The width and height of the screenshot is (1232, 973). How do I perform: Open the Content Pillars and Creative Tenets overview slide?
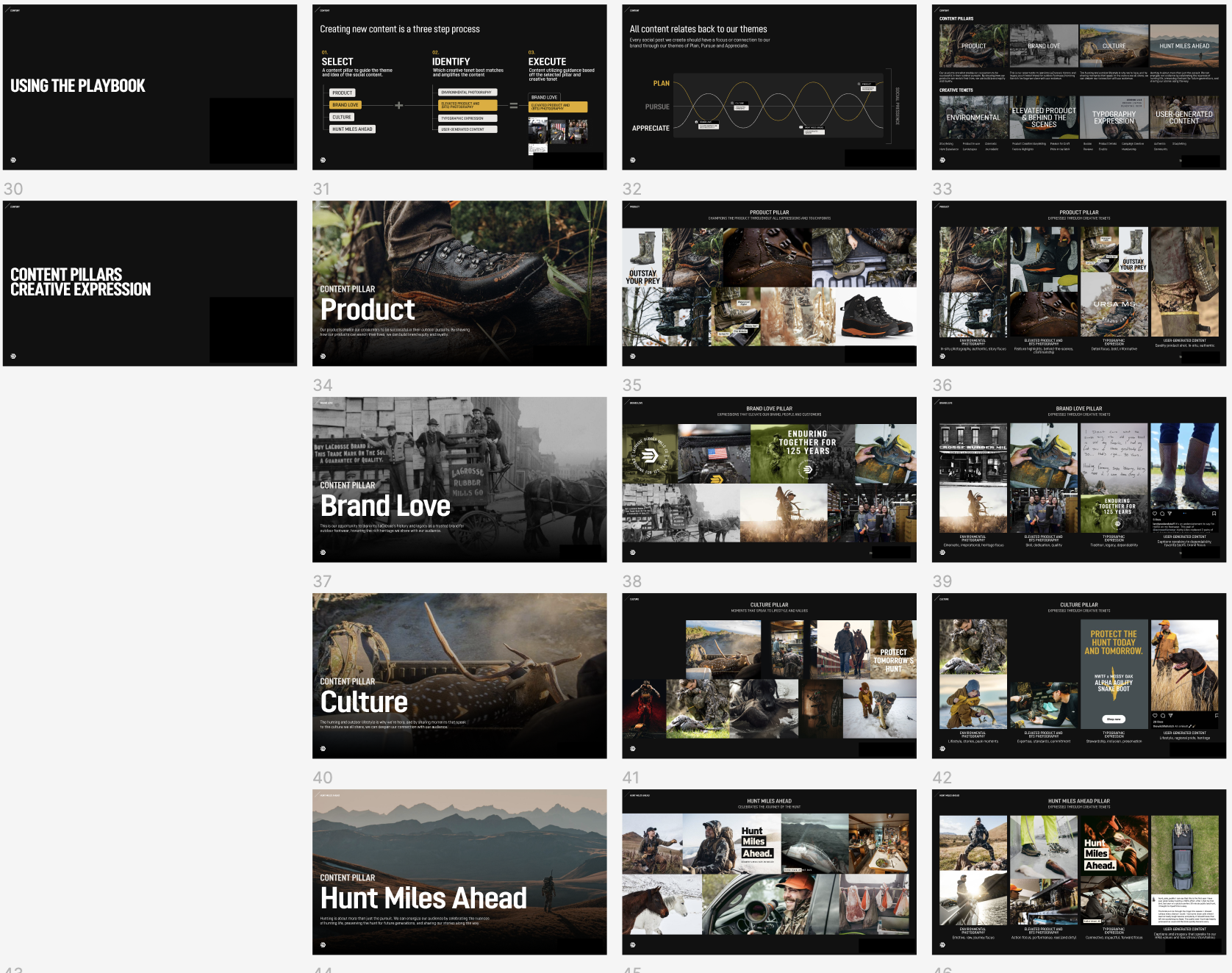click(x=1079, y=87)
